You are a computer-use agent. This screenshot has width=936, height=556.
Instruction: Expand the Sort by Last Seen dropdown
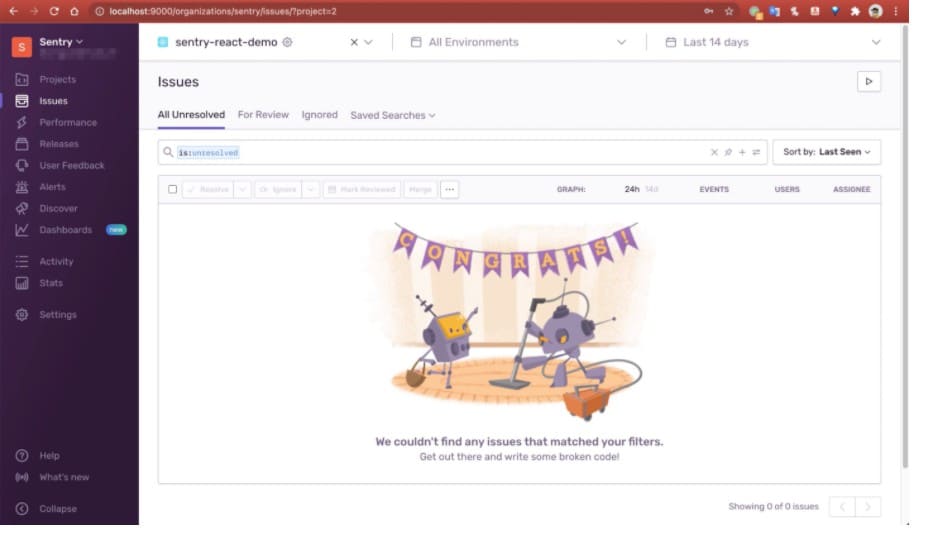click(826, 152)
